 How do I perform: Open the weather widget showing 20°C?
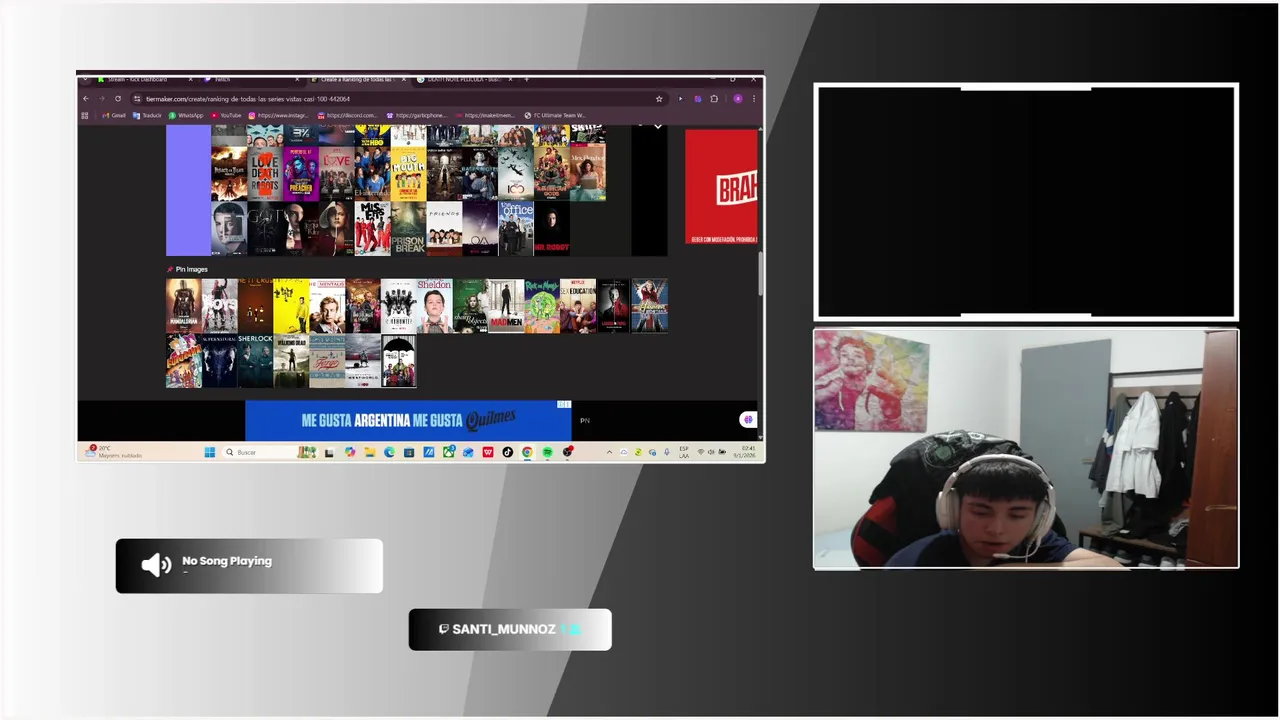coord(113,452)
